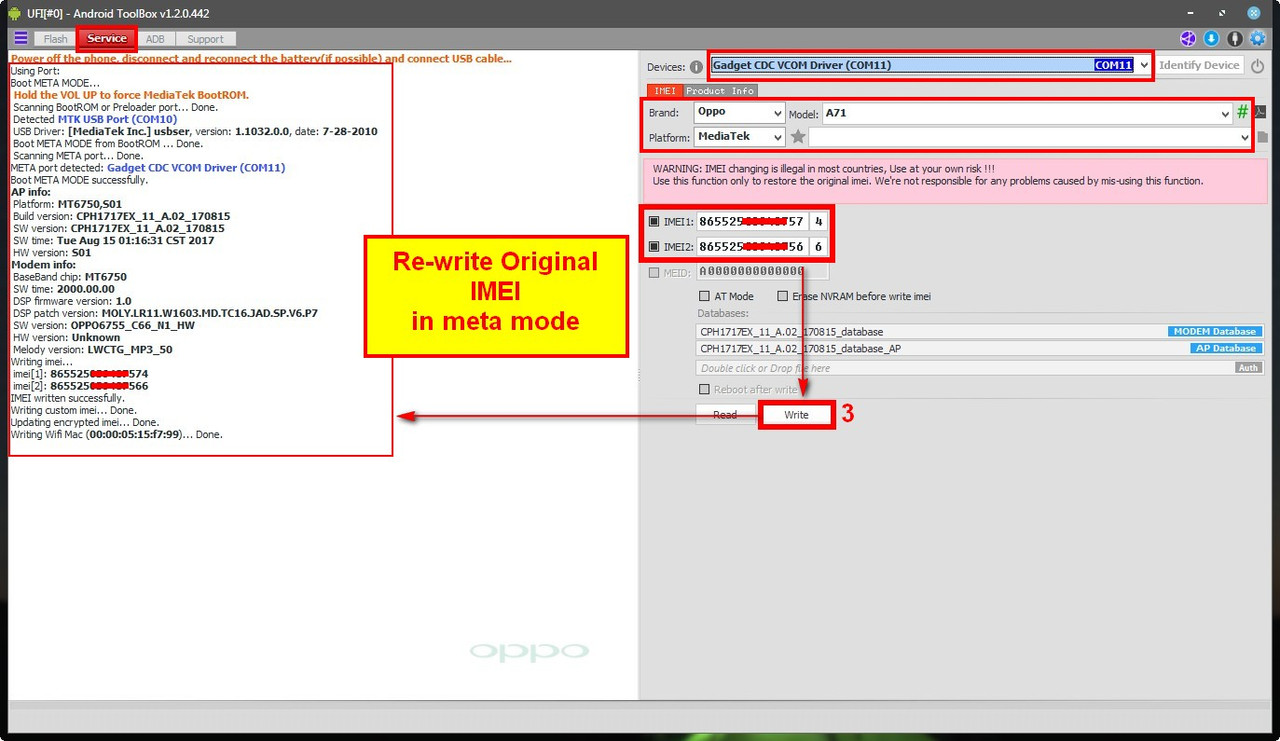The height and width of the screenshot is (741, 1280).
Task: Click the MODEM Database tag
Action: click(1214, 332)
